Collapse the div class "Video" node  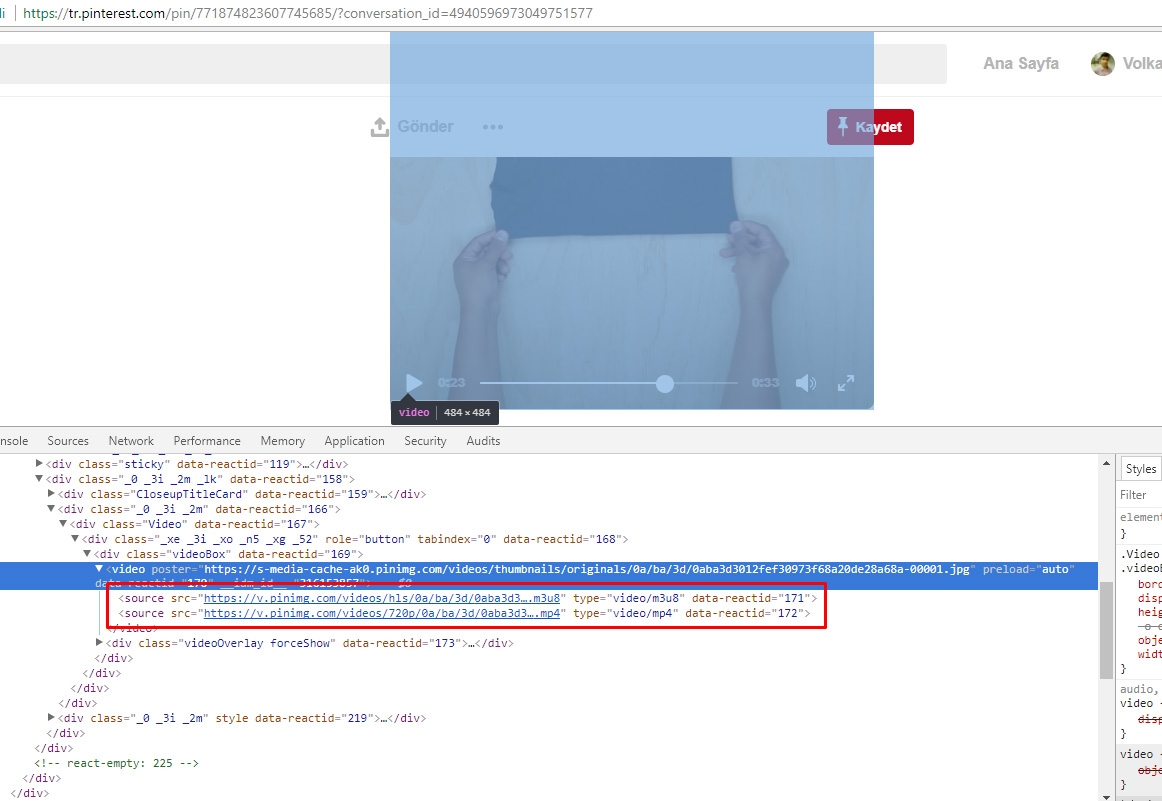click(x=63, y=524)
